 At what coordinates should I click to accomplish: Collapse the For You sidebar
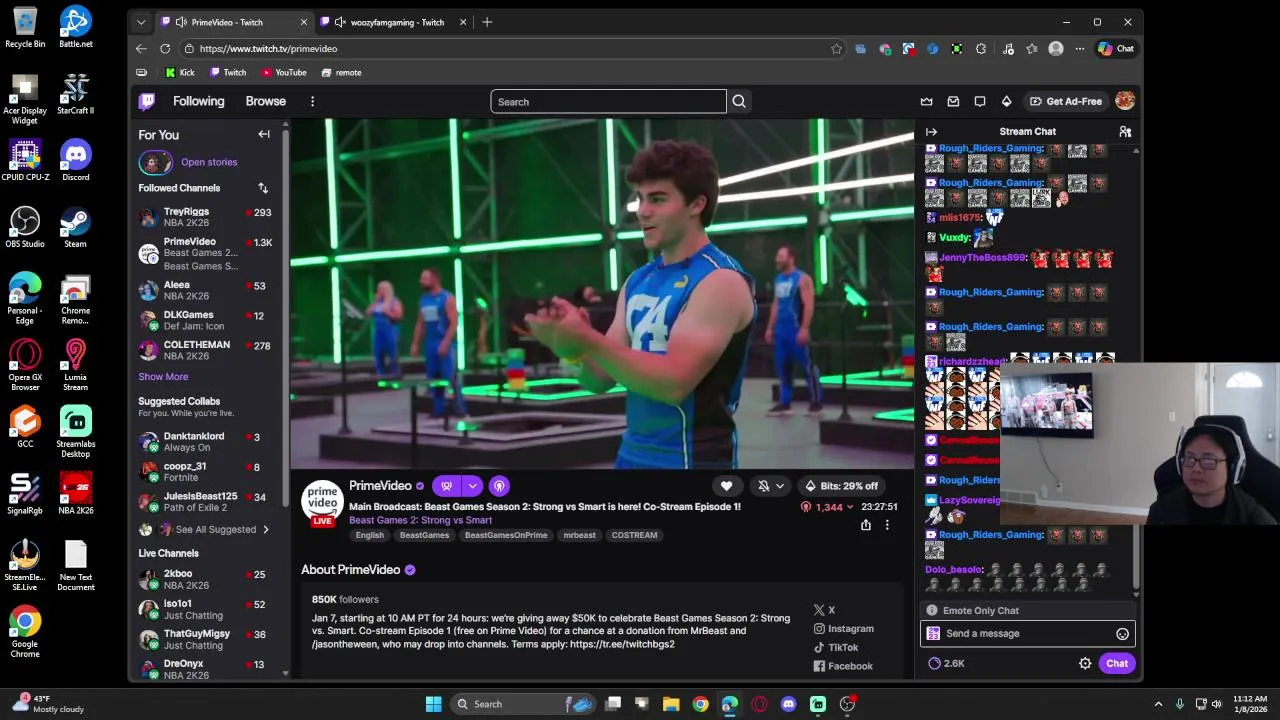(x=264, y=134)
